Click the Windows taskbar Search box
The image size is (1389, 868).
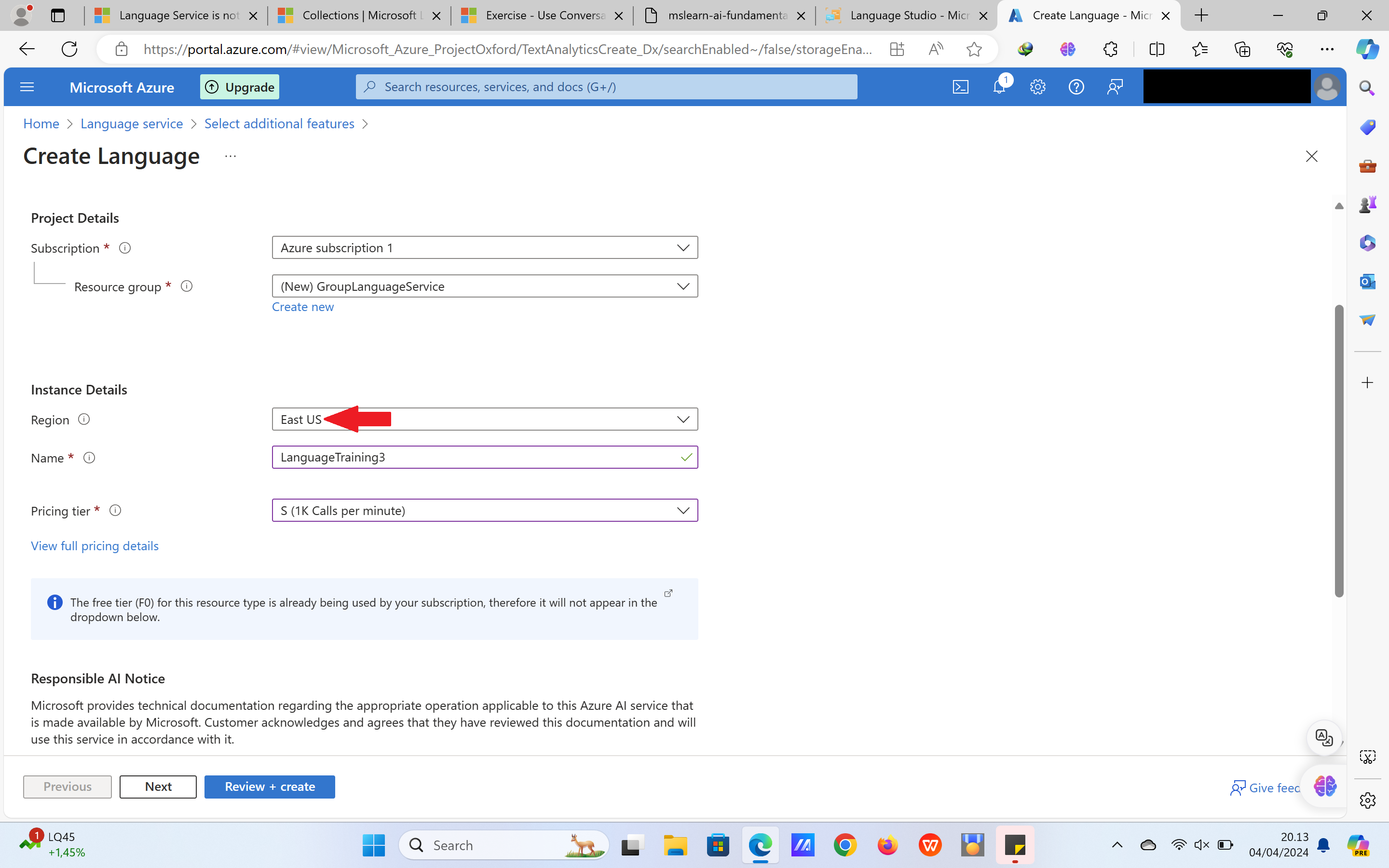(504, 845)
